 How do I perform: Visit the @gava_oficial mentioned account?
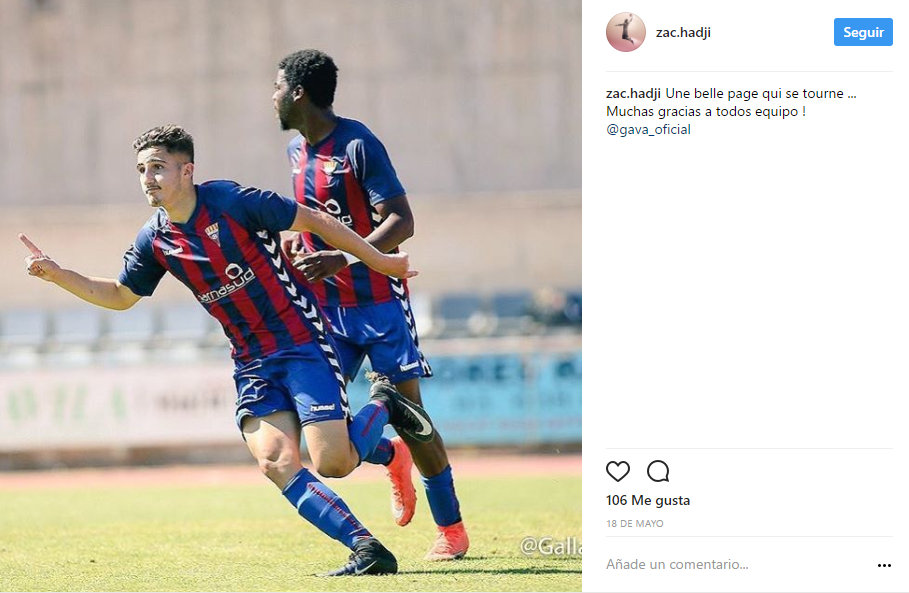point(648,129)
